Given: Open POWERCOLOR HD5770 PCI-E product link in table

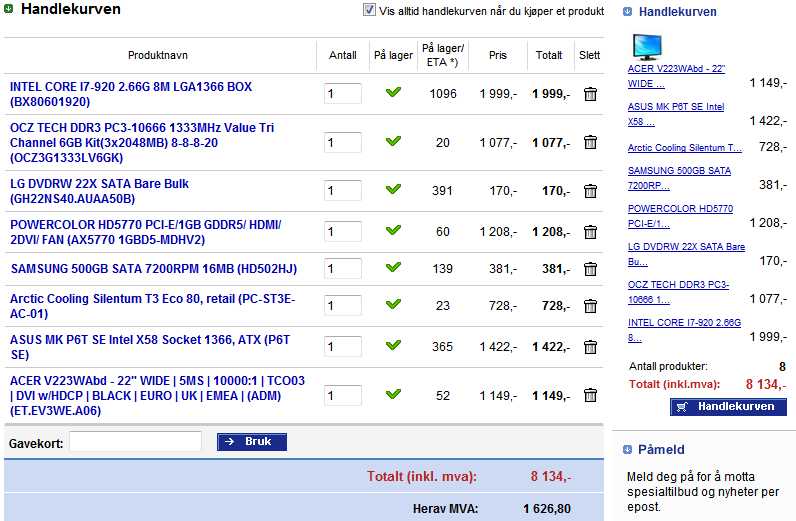Looking at the screenshot, I should 146,232.
